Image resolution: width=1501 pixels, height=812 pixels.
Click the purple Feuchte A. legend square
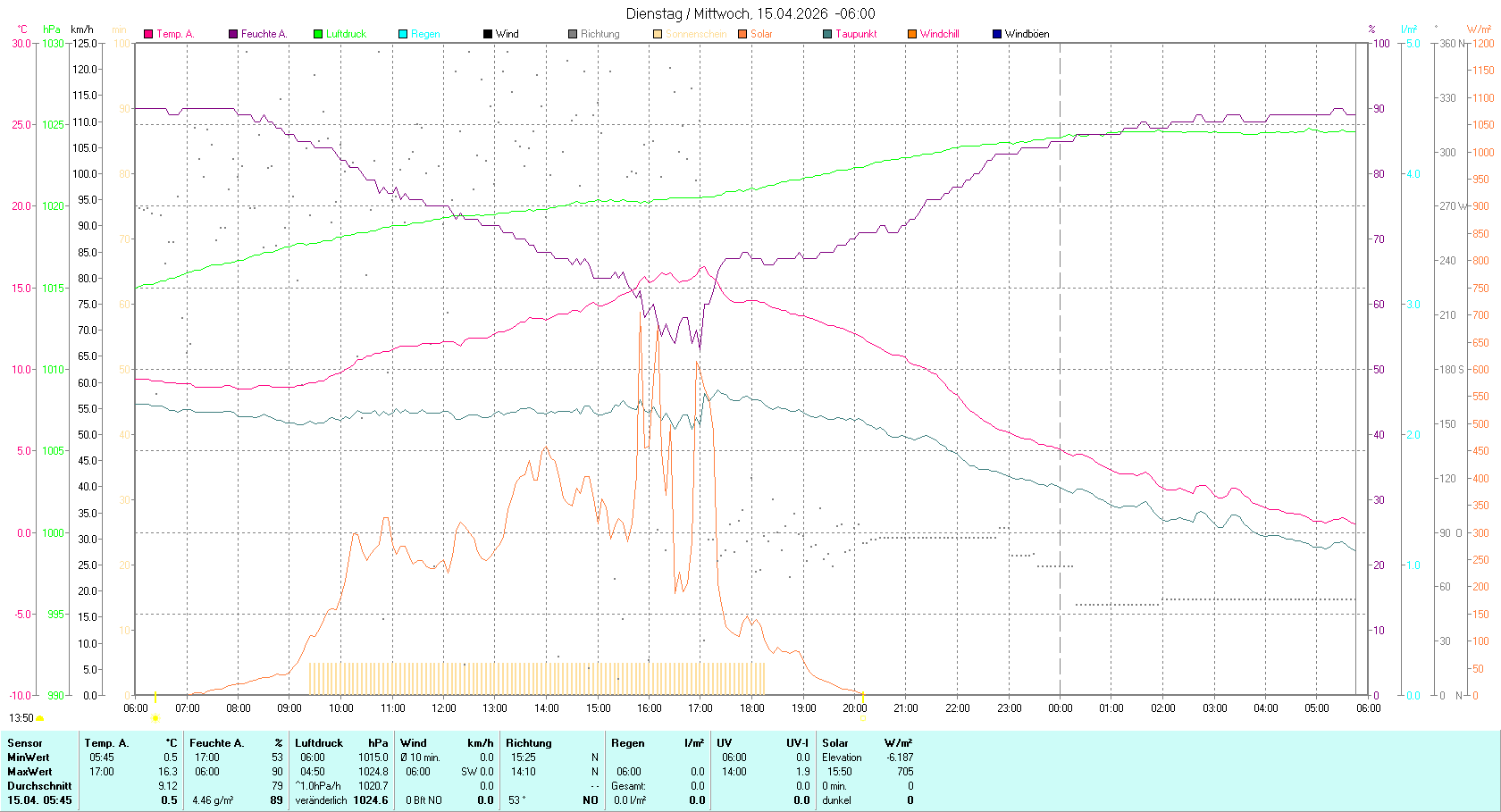click(x=233, y=34)
